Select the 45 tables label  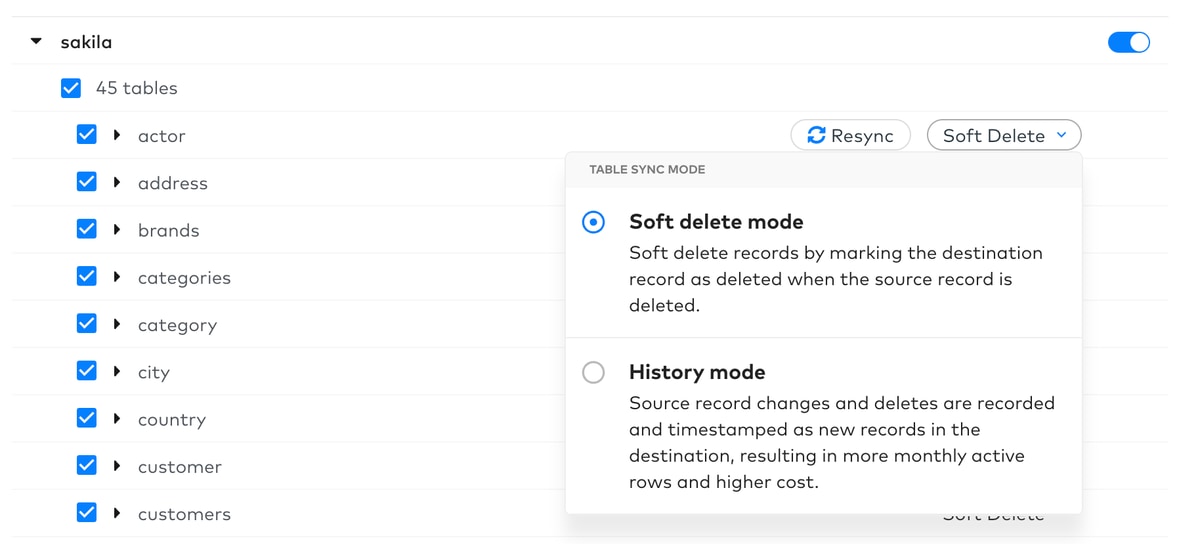click(137, 88)
